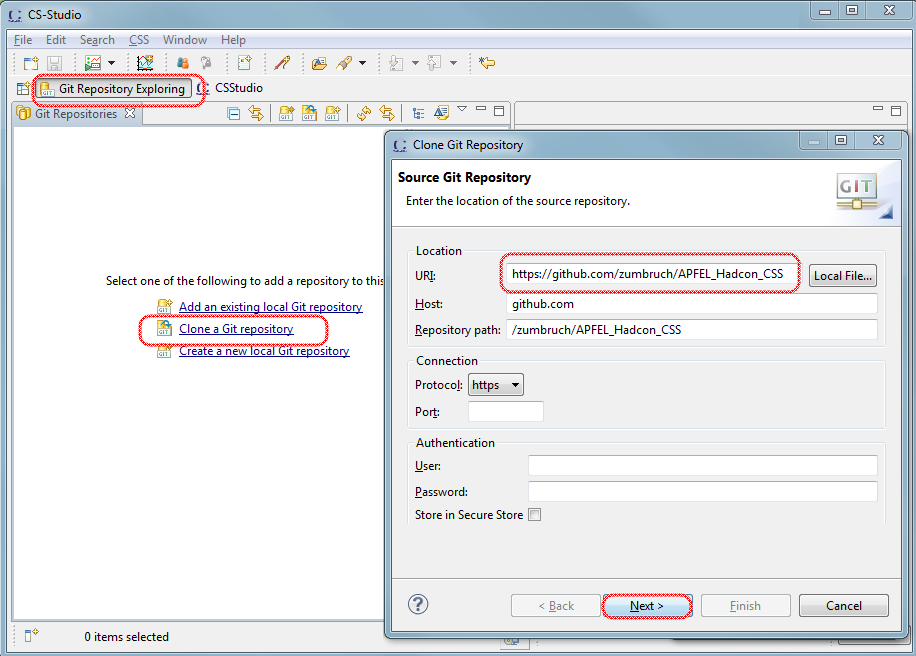
Task: Click Create a new local Git repository link
Action: [x=264, y=351]
